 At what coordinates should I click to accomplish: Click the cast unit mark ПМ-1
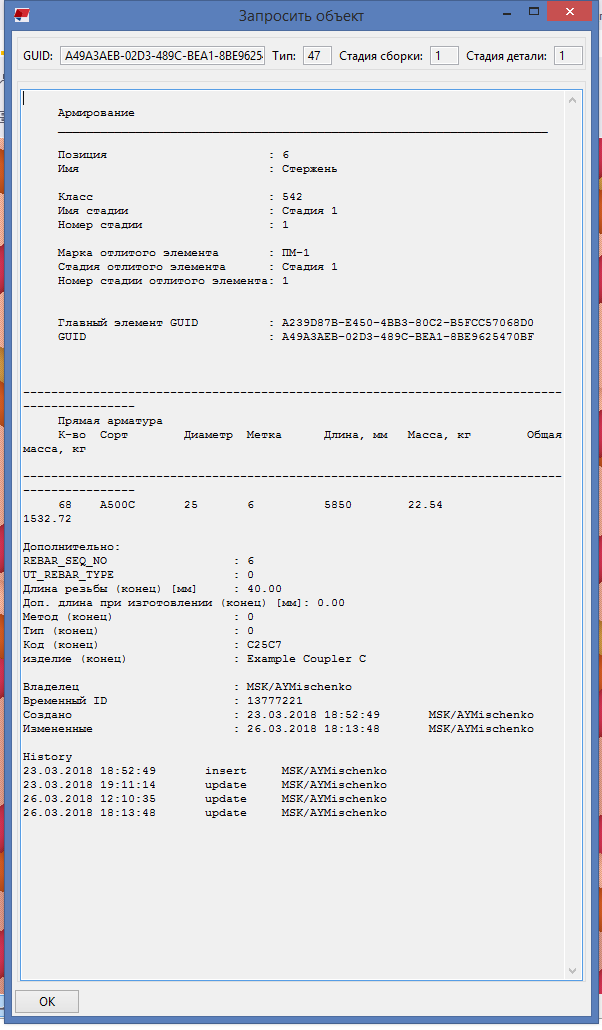tap(296, 253)
